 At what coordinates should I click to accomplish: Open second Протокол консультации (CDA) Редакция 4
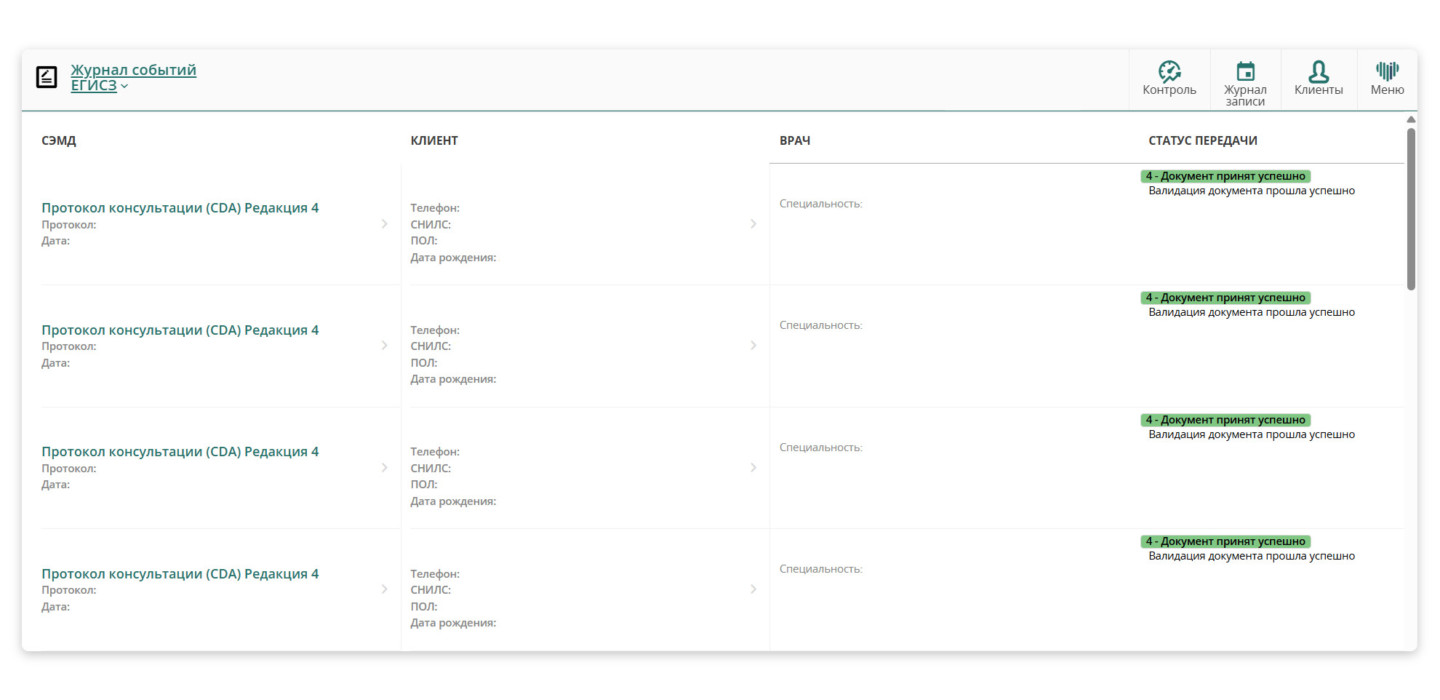(180, 330)
